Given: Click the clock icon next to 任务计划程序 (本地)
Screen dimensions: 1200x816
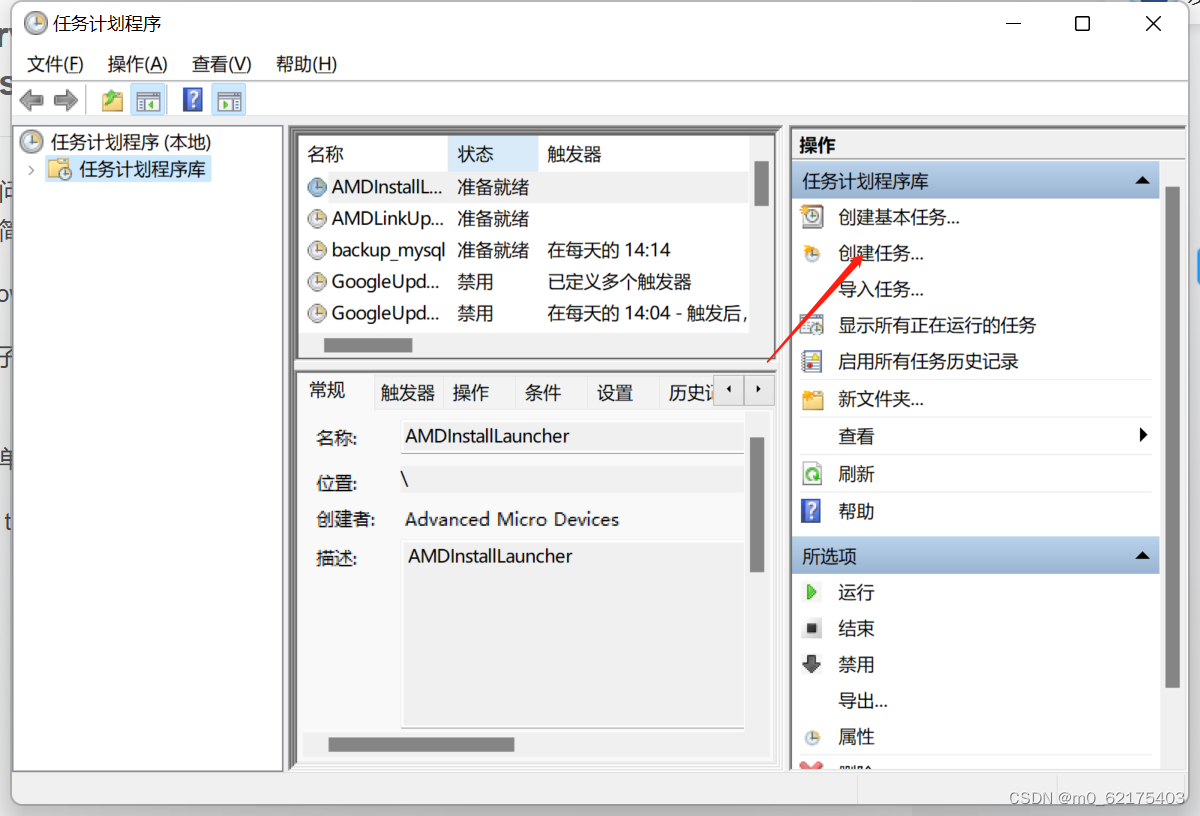Looking at the screenshot, I should (x=33, y=142).
